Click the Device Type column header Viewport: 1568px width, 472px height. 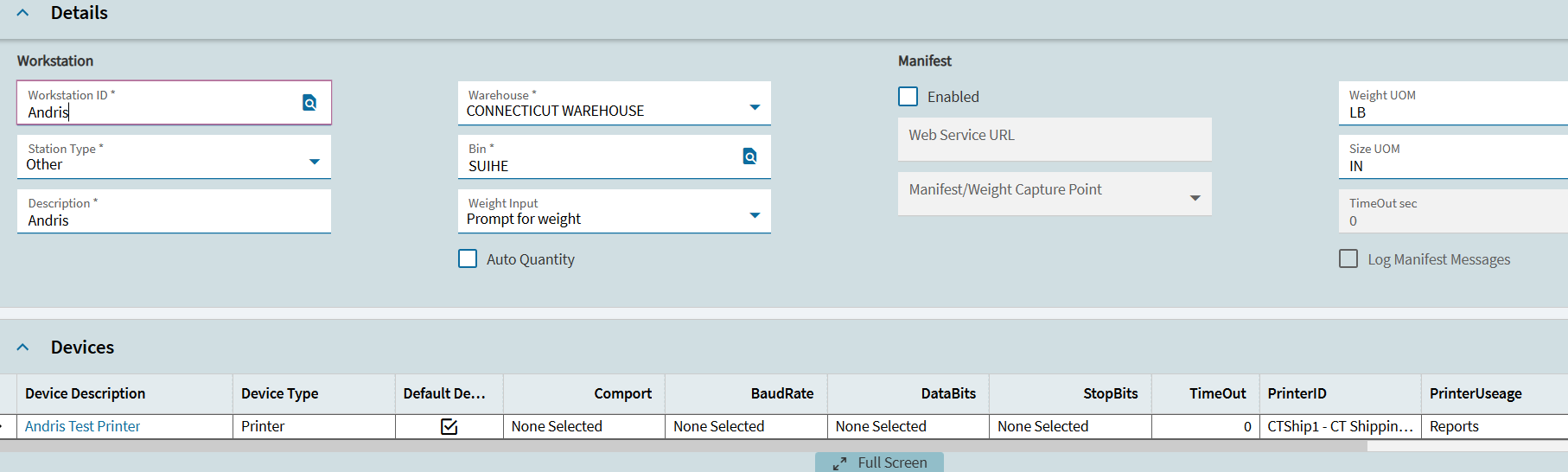pos(279,393)
